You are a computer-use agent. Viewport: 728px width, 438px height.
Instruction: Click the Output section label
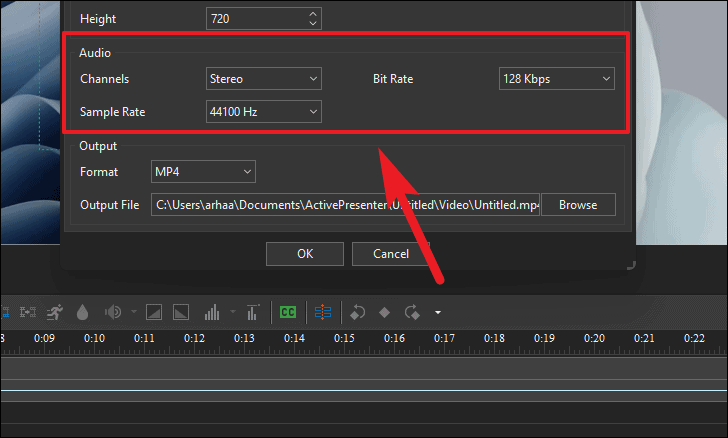[x=98, y=146]
